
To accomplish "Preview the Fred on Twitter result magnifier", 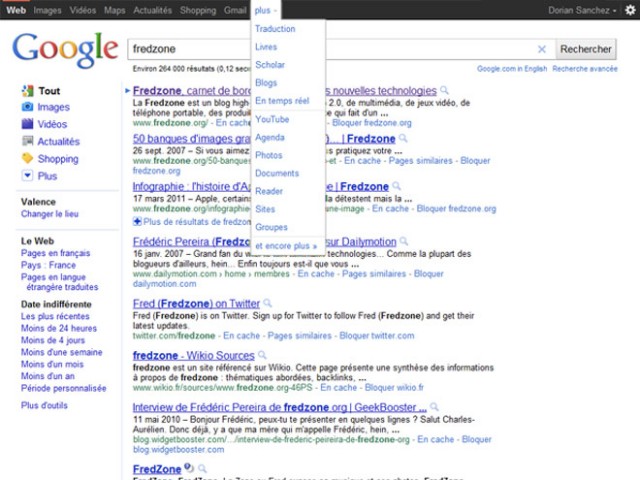I will coord(267,303).
